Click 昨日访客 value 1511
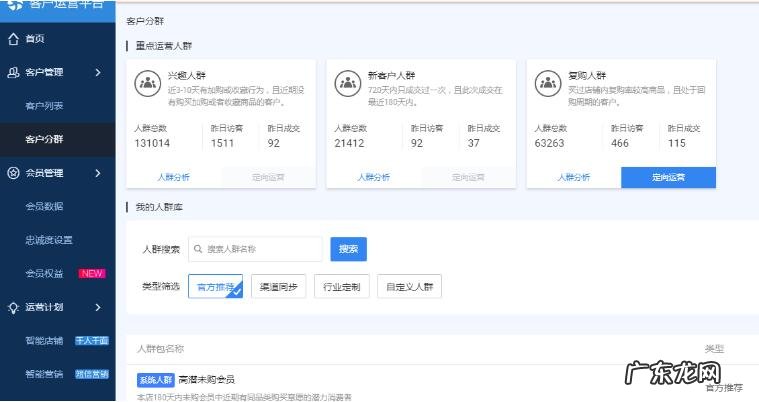 click(x=222, y=143)
